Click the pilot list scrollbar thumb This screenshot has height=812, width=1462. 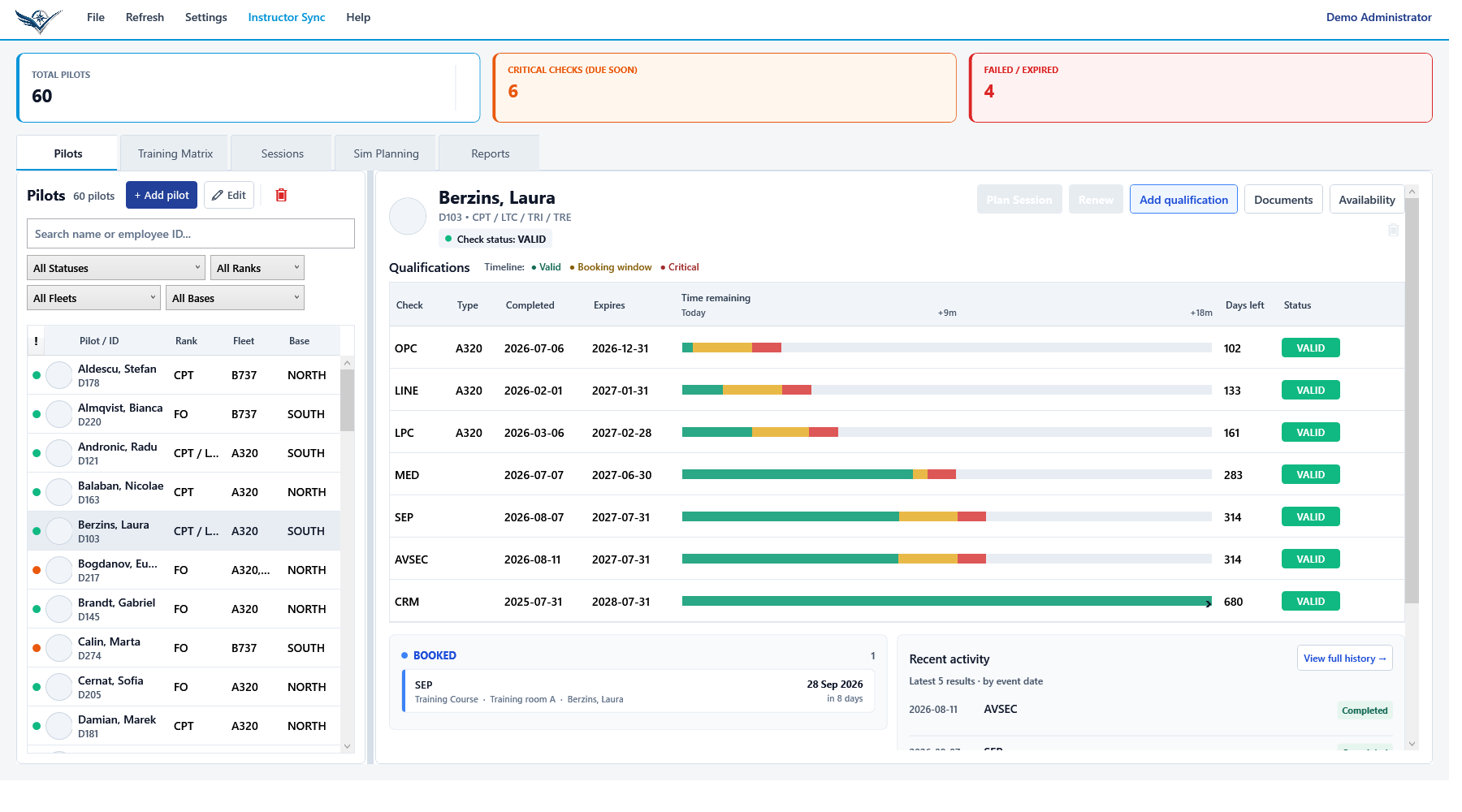[347, 400]
